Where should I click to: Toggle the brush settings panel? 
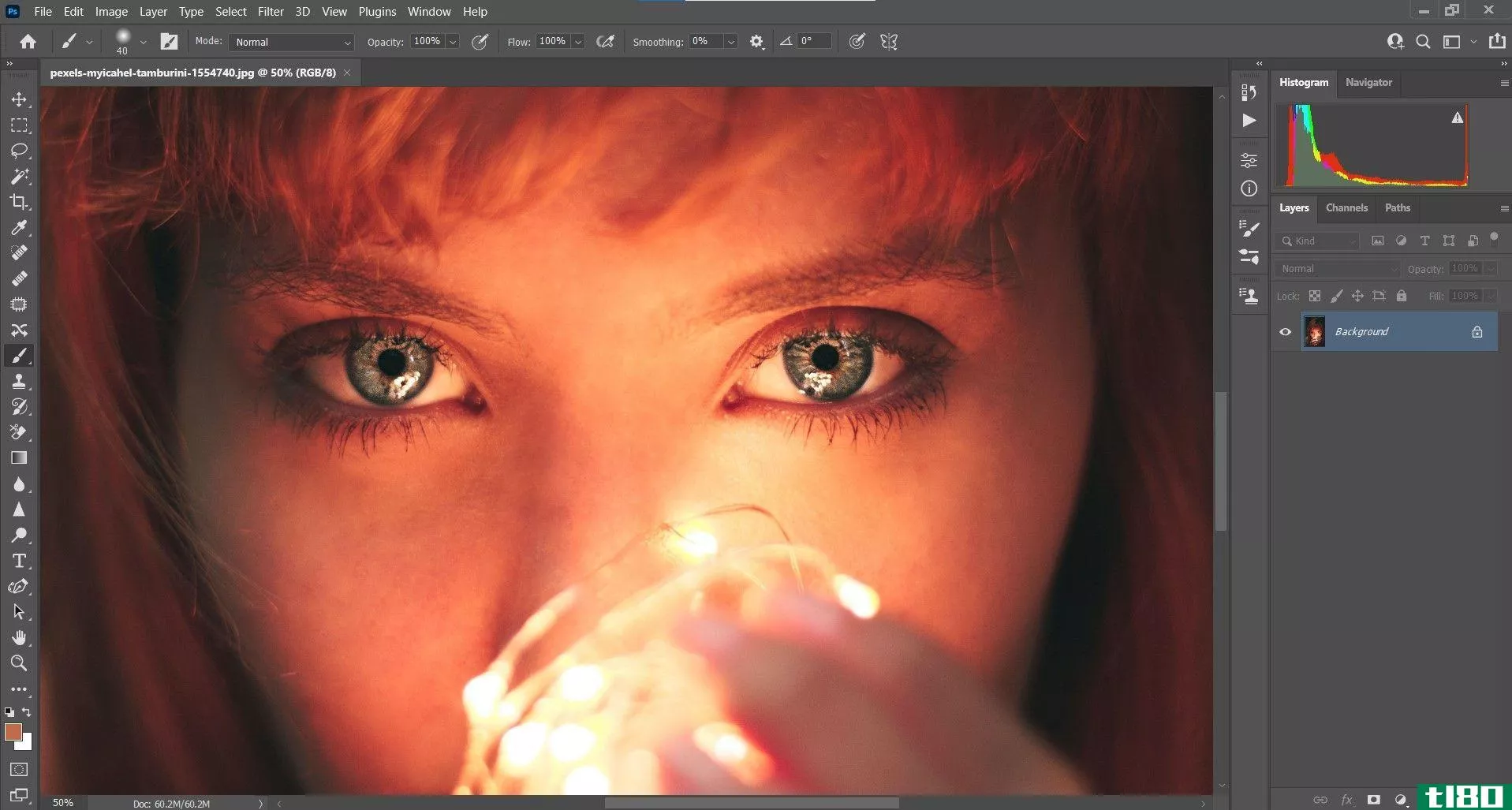coord(169,42)
